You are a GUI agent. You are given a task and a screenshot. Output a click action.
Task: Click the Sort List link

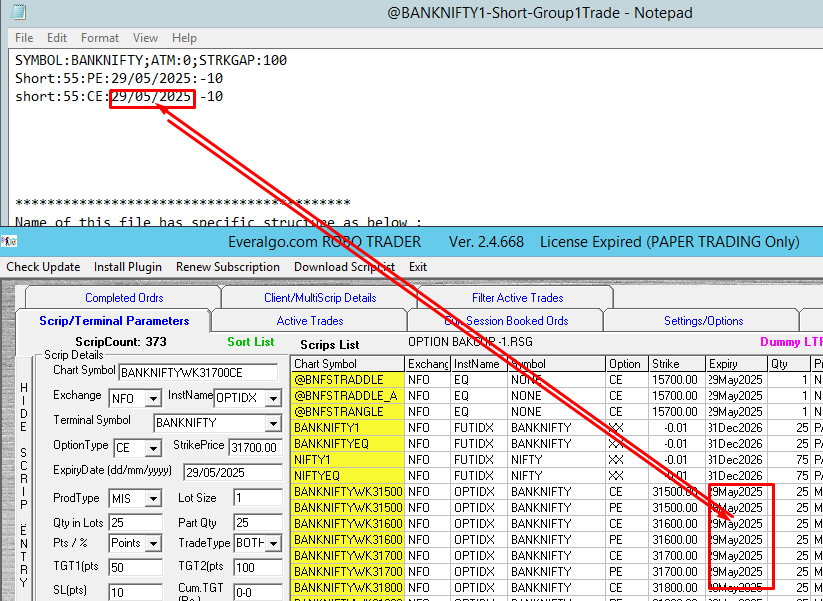click(x=250, y=342)
